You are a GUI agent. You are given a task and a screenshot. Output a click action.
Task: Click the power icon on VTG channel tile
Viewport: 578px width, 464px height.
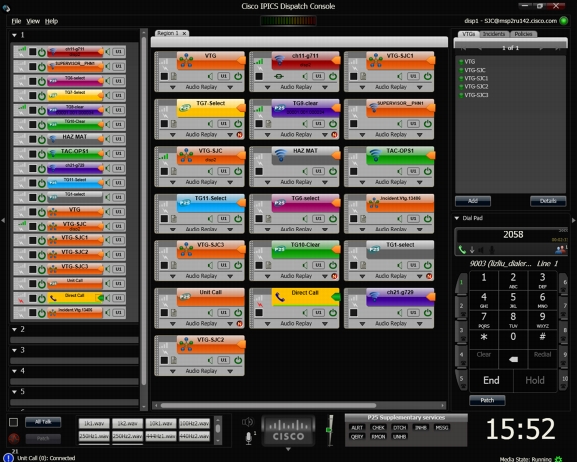pyautogui.click(x=238, y=76)
